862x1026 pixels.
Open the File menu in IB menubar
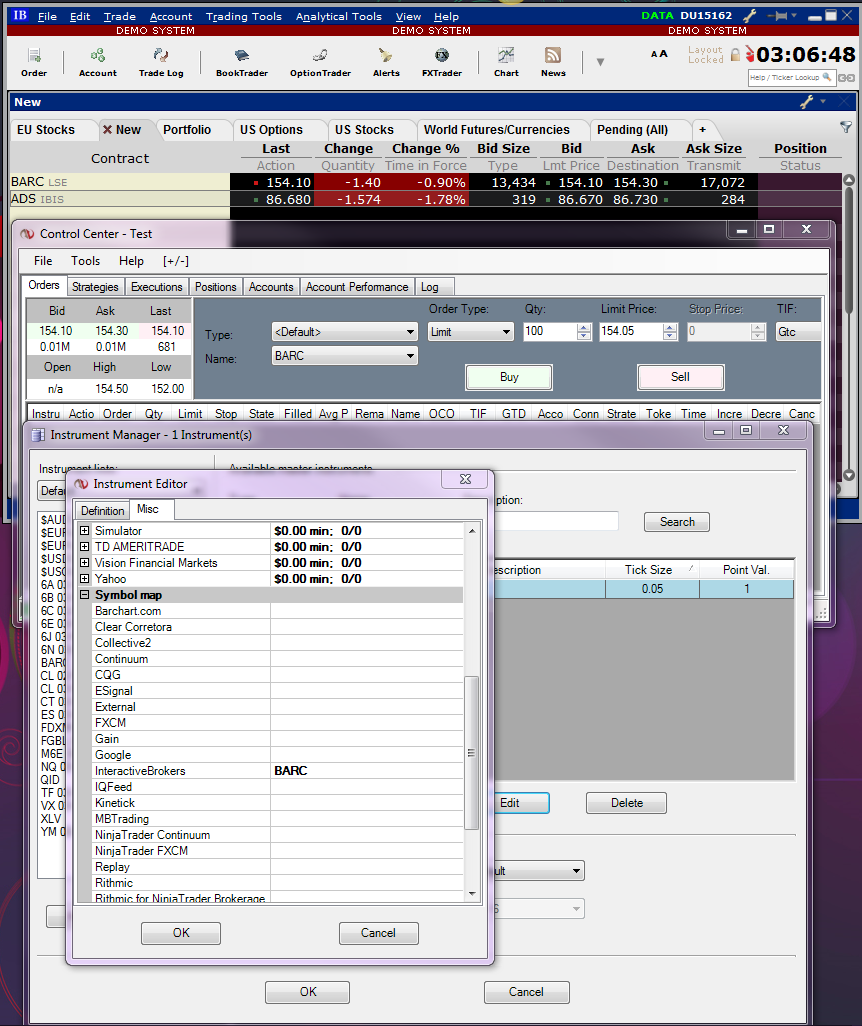(47, 16)
